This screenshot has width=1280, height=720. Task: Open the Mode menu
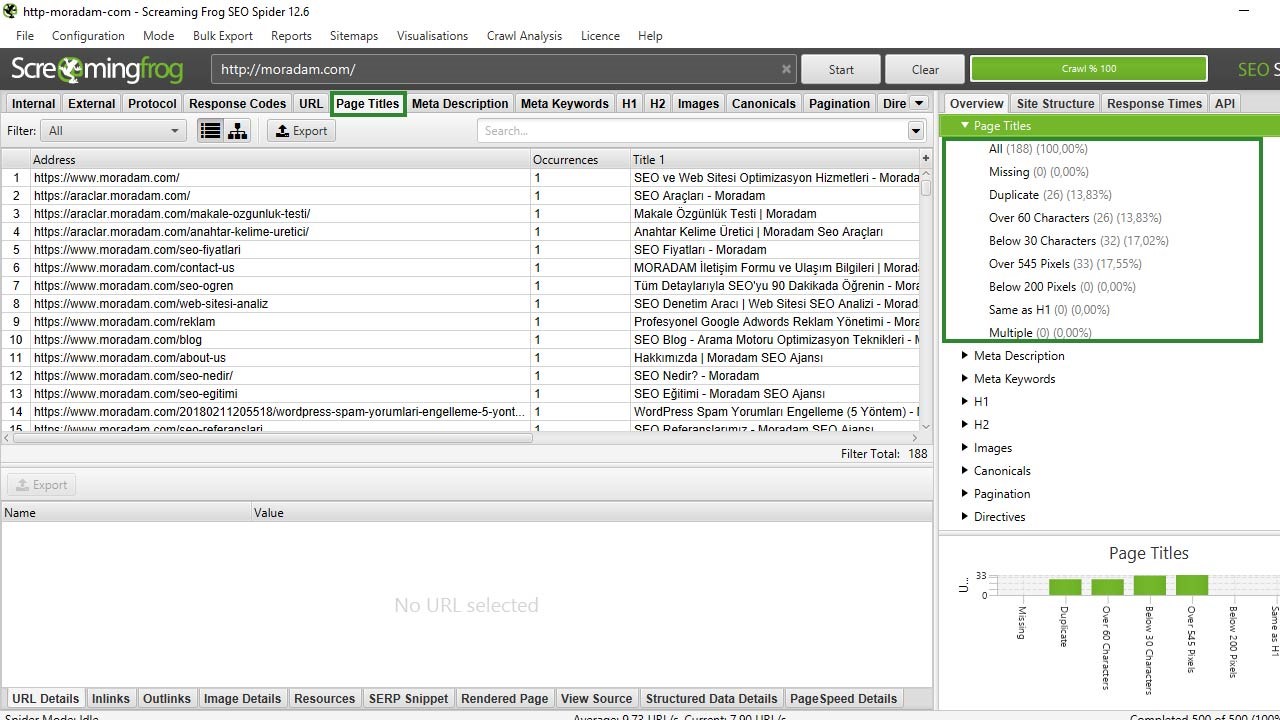(158, 35)
